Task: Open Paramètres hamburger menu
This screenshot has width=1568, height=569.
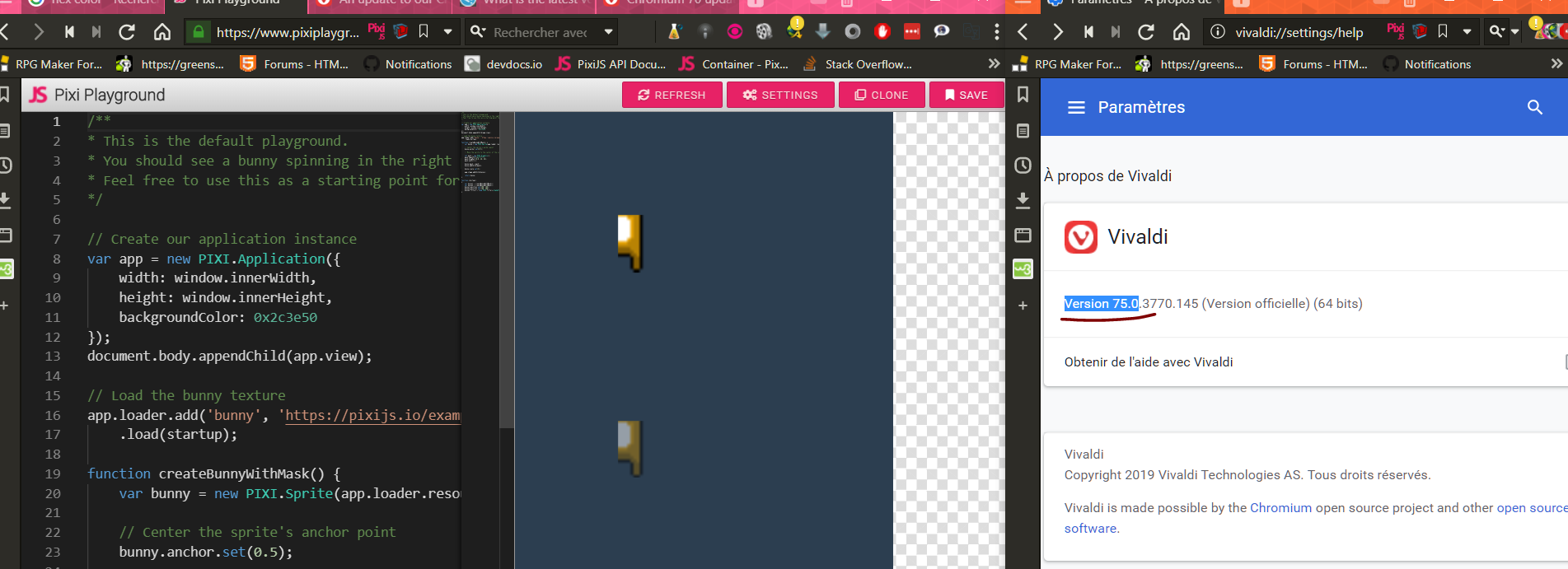Action: [1076, 107]
